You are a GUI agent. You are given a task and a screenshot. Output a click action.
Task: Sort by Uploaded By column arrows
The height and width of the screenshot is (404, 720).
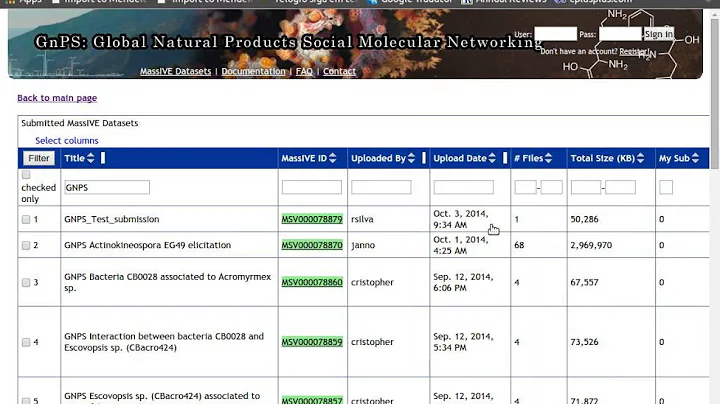tap(411, 158)
